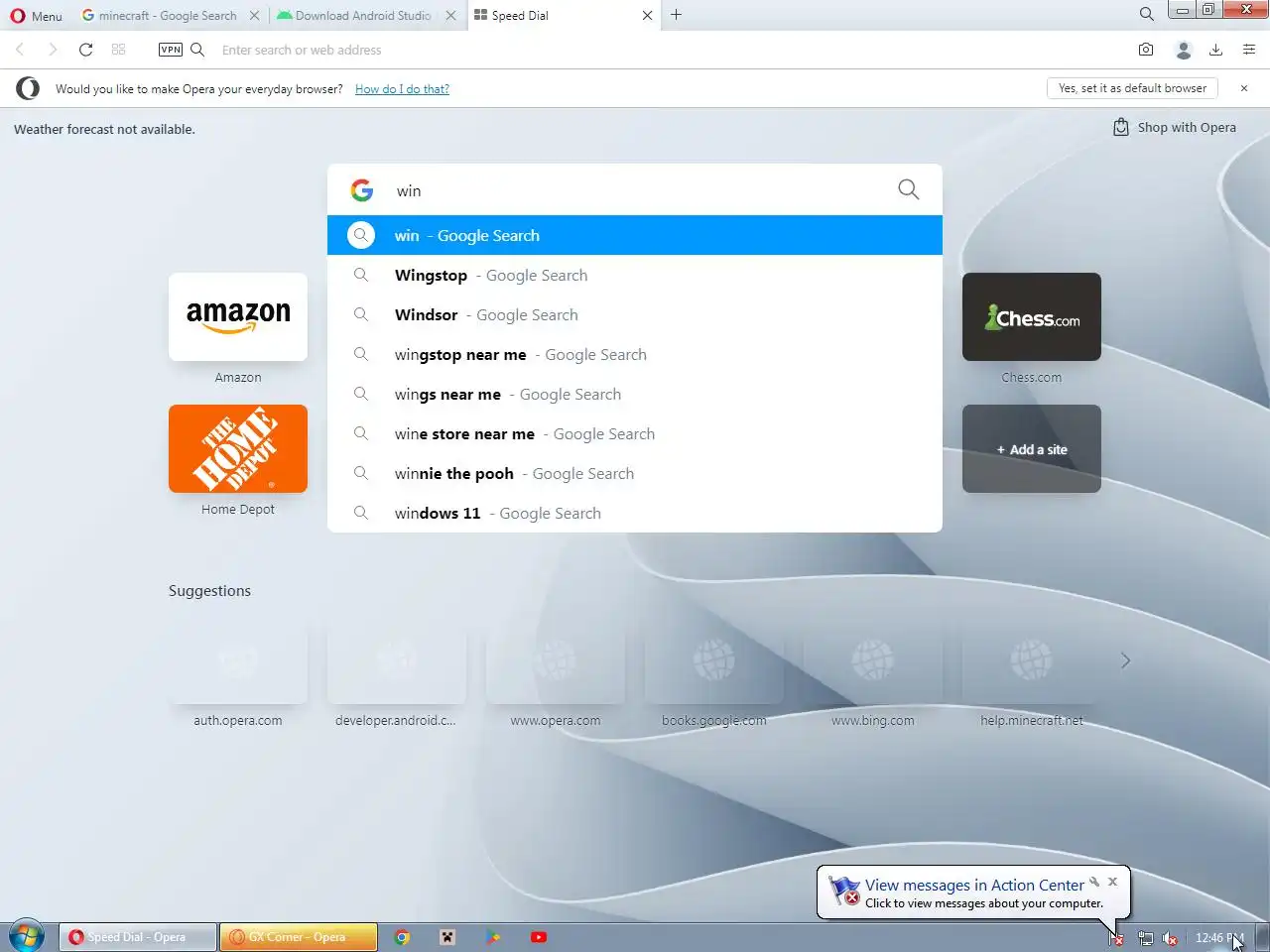This screenshot has width=1270, height=952.
Task: Open the Amazon speed dial tile
Action: (238, 316)
